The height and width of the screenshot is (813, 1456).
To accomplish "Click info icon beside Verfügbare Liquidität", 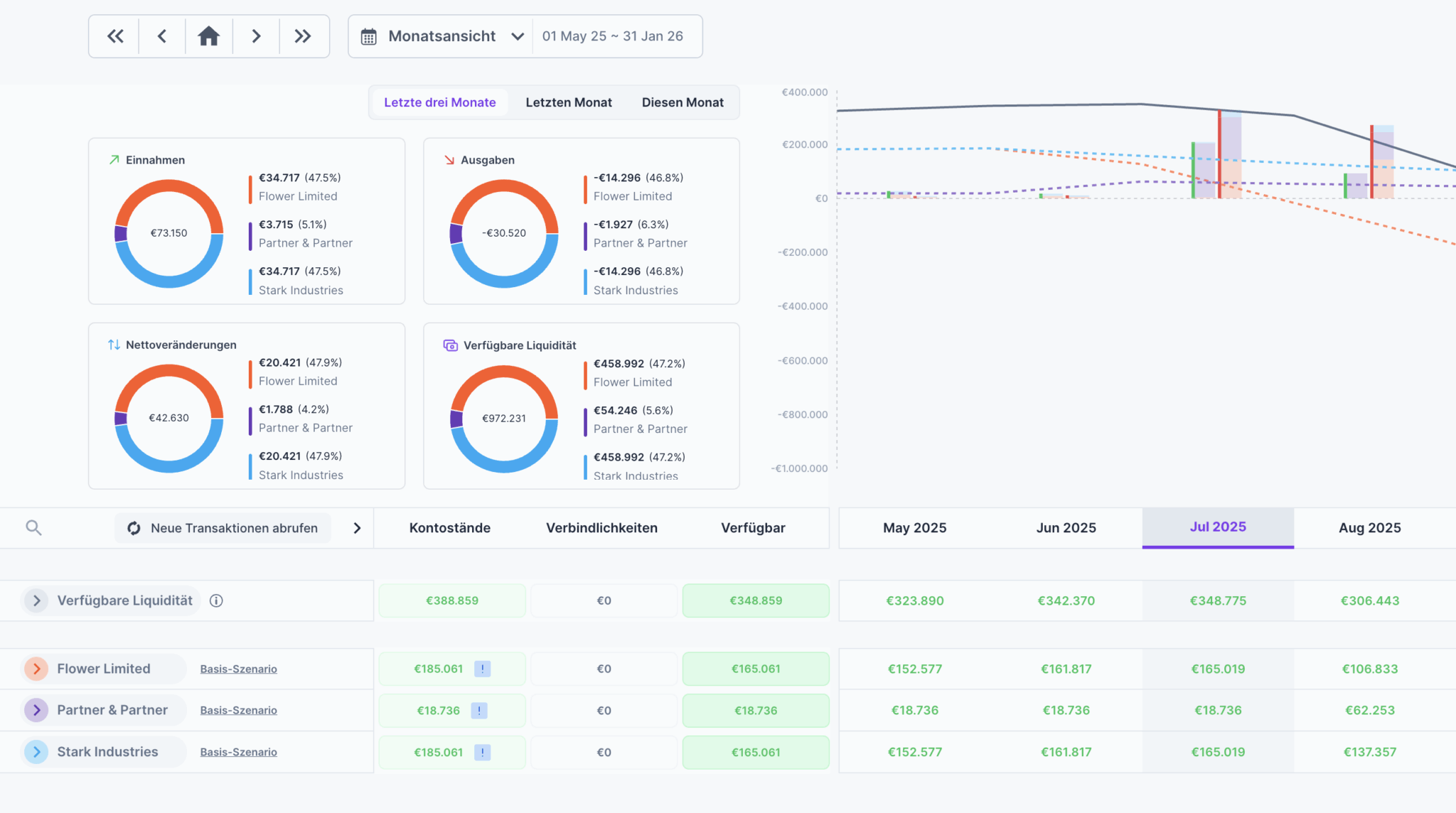I will (216, 601).
